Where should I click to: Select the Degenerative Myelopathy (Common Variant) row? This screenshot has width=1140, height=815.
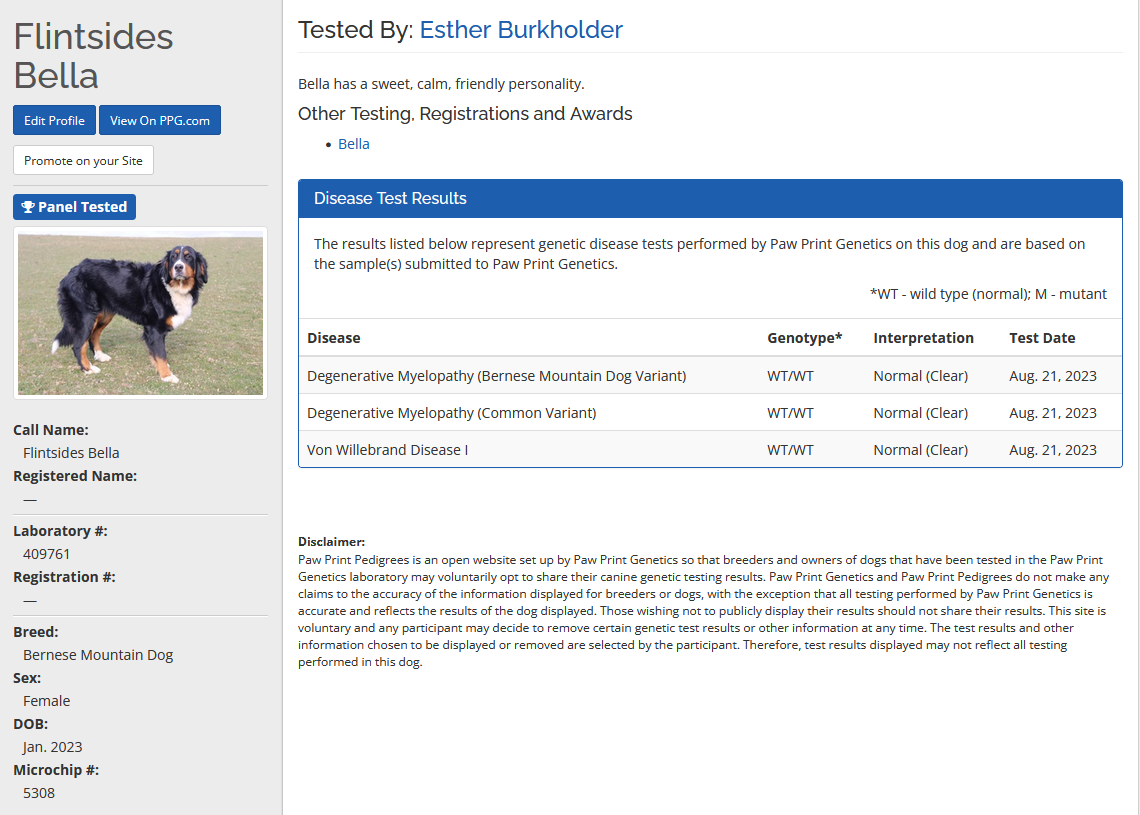click(x=451, y=413)
